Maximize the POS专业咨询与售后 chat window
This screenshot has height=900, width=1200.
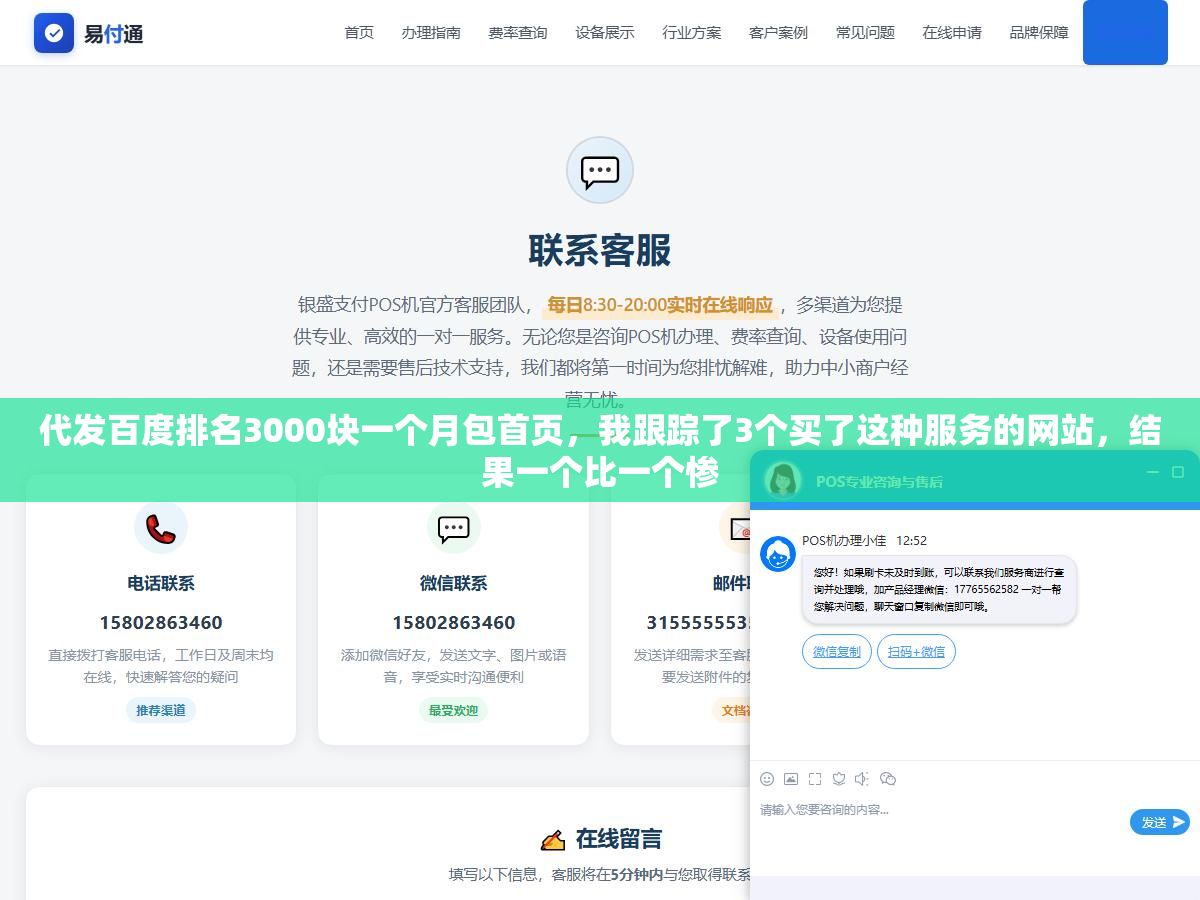[x=1178, y=472]
